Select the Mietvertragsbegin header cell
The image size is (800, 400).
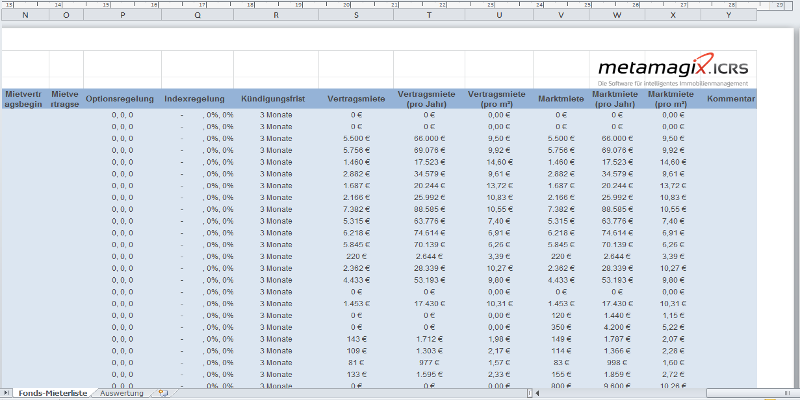coord(26,98)
